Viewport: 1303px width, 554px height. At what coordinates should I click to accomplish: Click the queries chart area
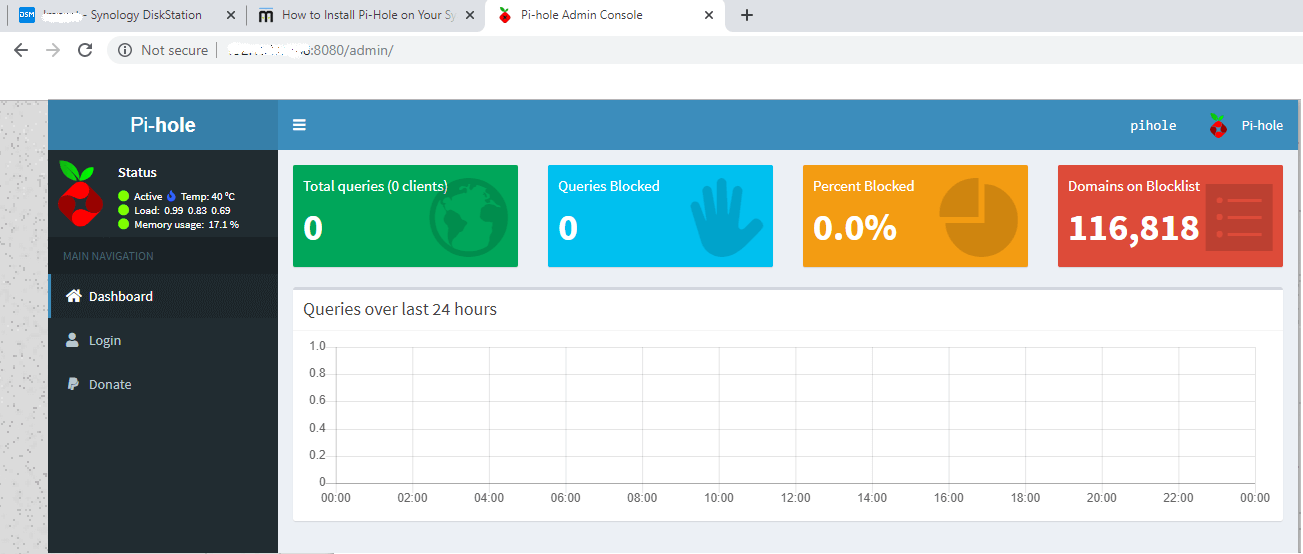pos(796,415)
